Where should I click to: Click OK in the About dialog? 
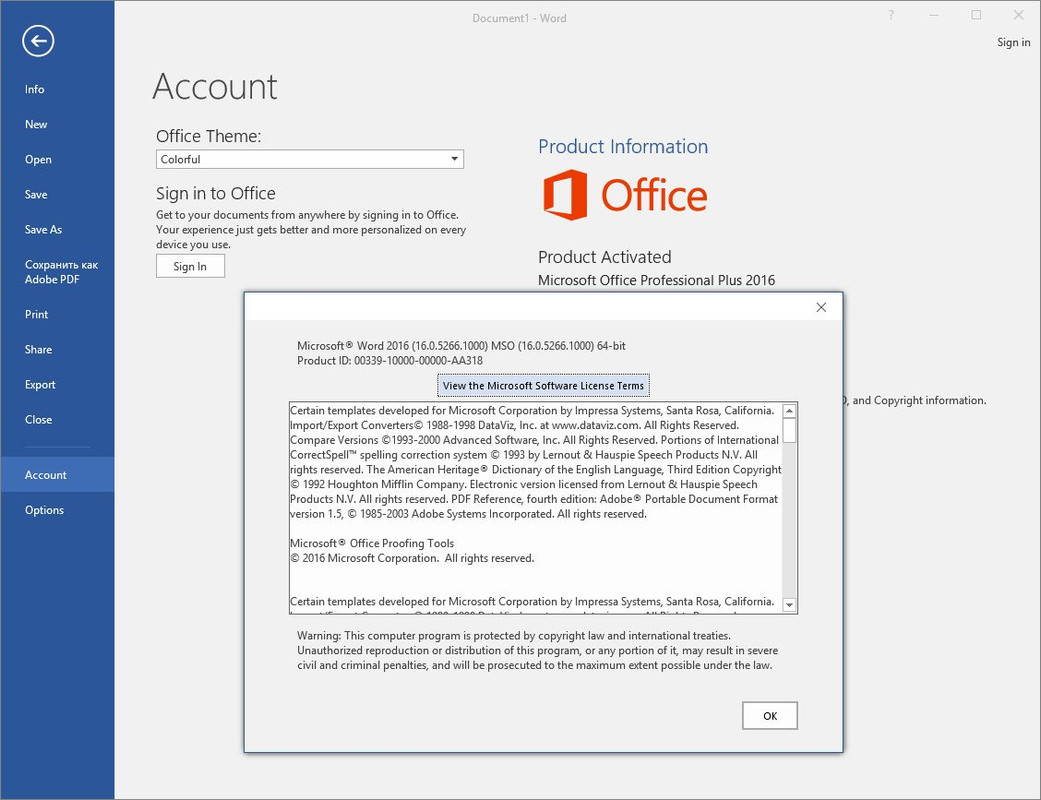click(x=770, y=716)
